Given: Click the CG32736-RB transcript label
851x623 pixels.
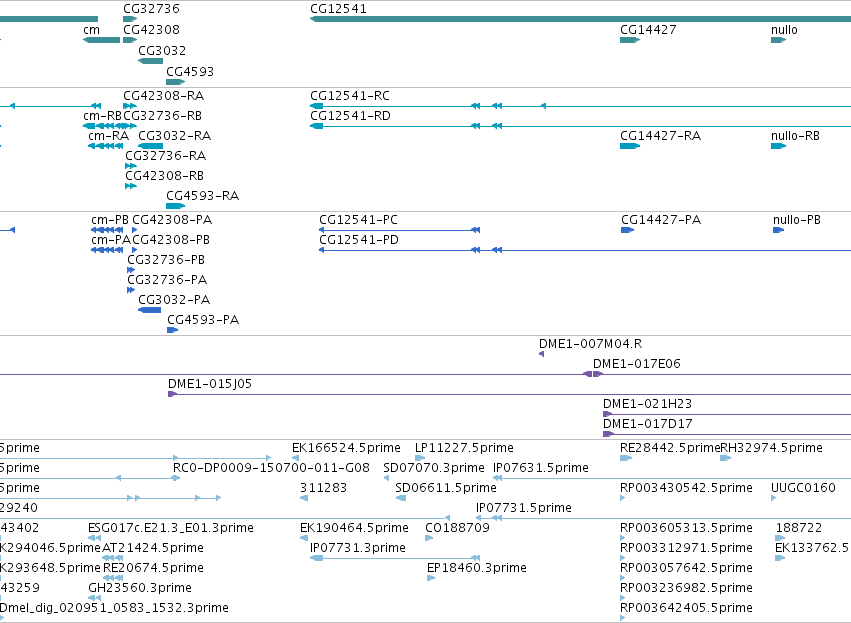Looking at the screenshot, I should click(x=163, y=116).
